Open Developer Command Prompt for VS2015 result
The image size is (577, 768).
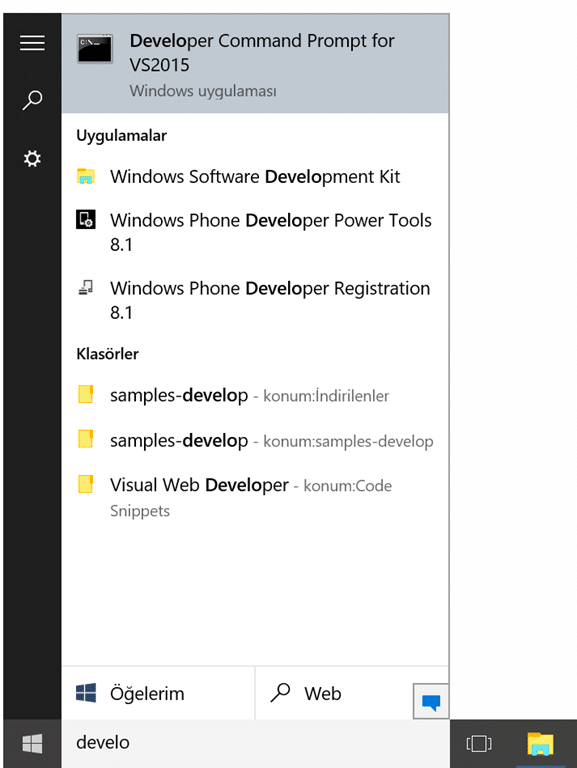tap(255, 64)
